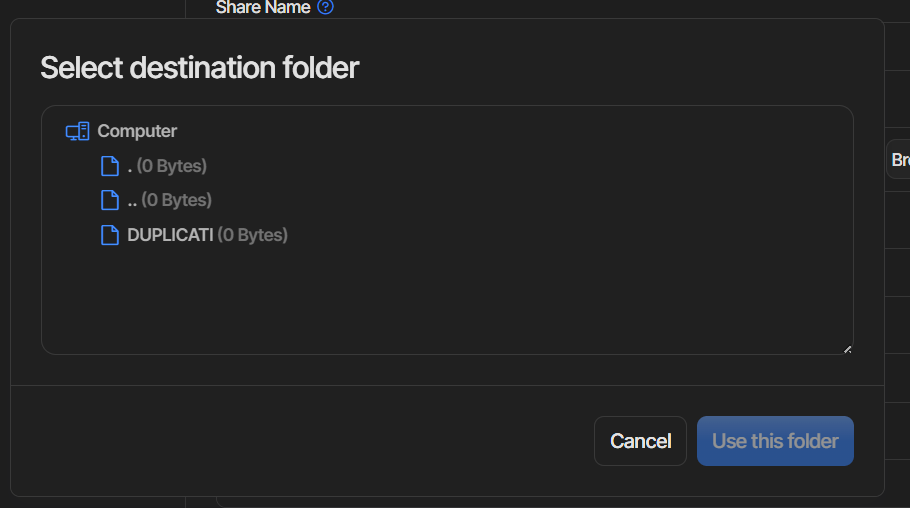Click the resize grip of the folder list
The image size is (910, 508).
pos(847,350)
